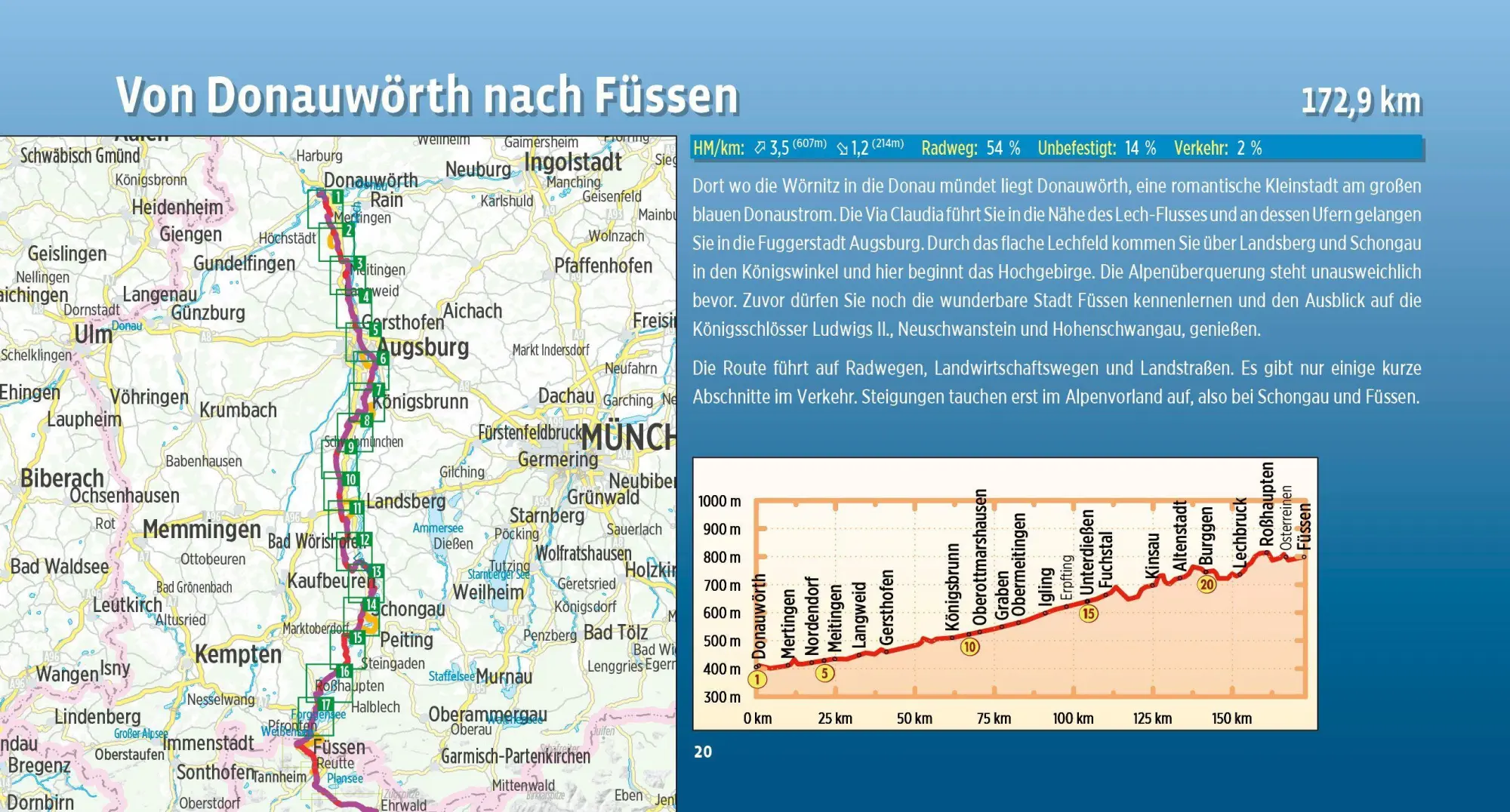1510x812 pixels.
Task: Click the Roßhaupten label in elevation profile
Action: [1268, 504]
